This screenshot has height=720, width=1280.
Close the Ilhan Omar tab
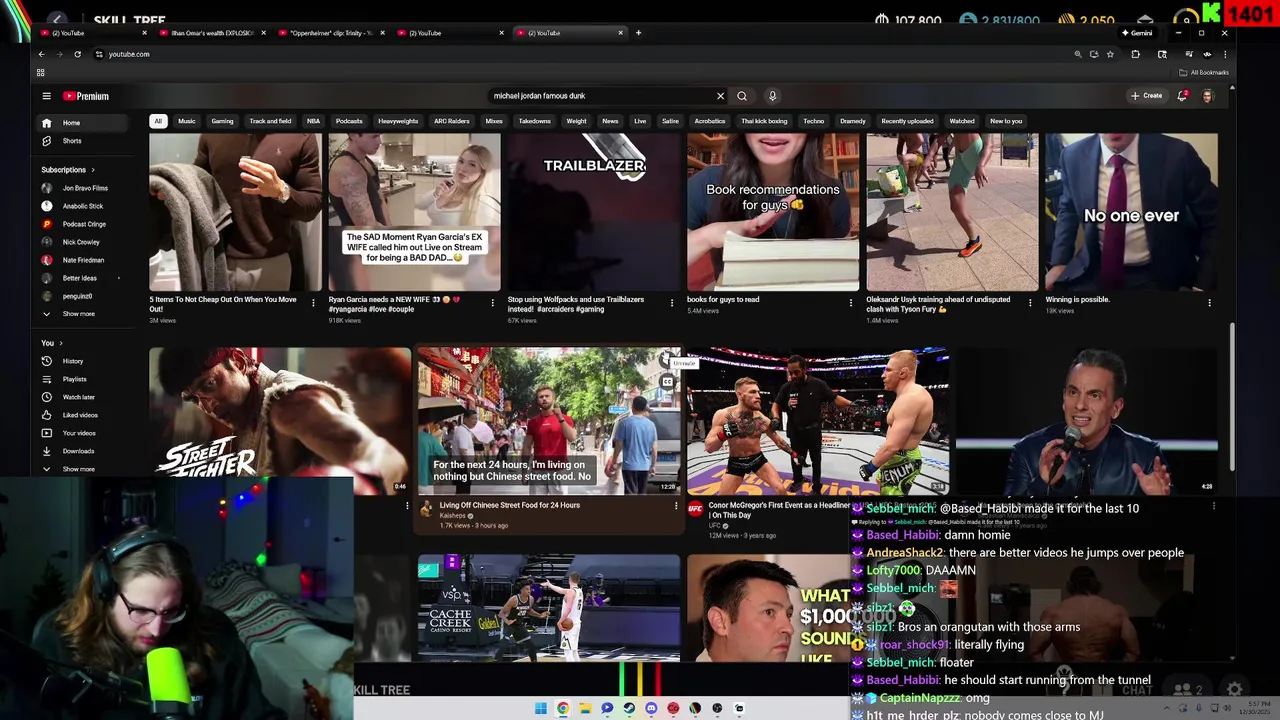pos(263,33)
